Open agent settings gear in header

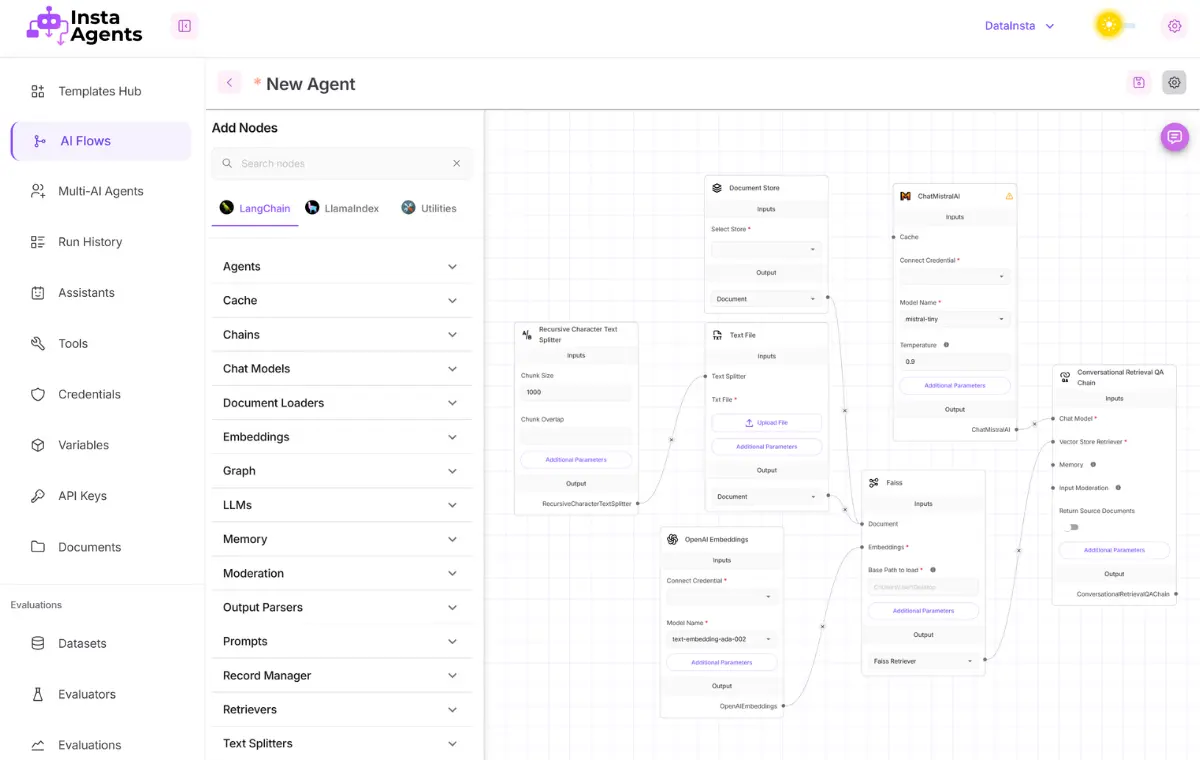point(1174,83)
